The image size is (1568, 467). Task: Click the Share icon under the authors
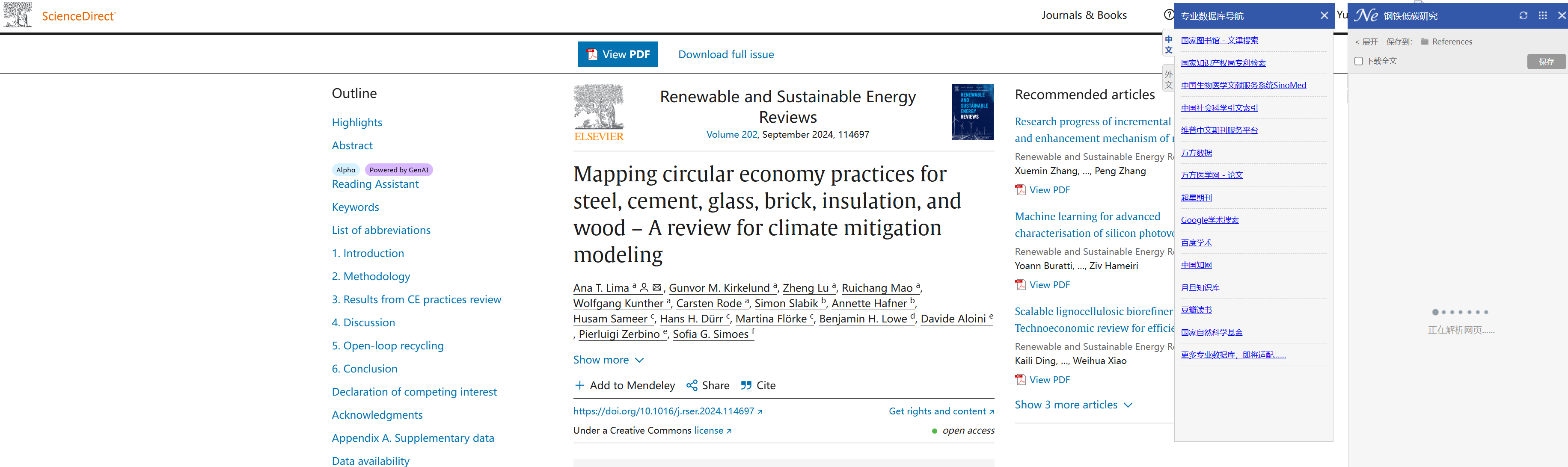(692, 385)
